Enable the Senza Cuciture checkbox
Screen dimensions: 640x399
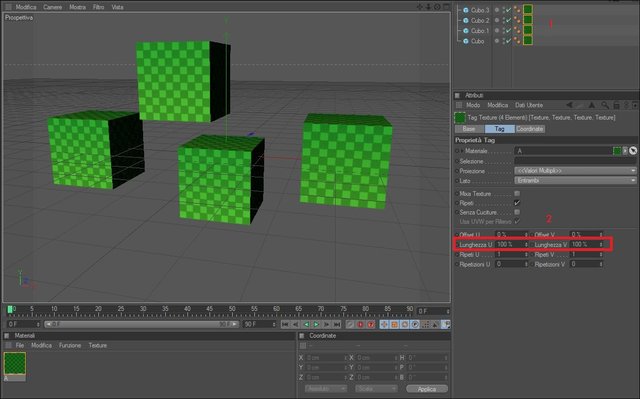coord(517,212)
